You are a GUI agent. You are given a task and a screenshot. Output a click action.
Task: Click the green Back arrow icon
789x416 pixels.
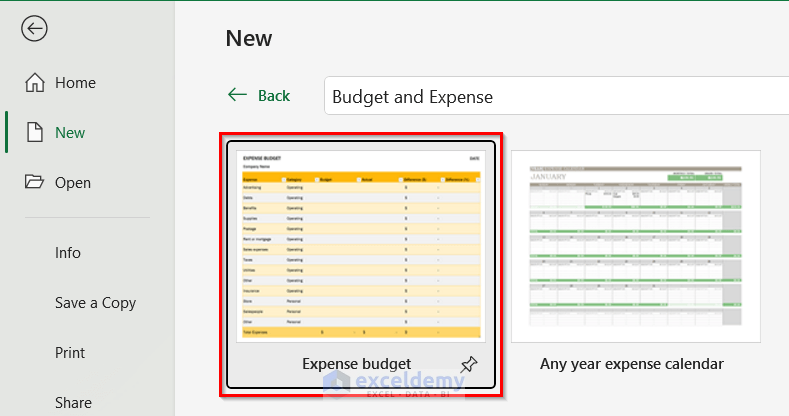point(237,95)
